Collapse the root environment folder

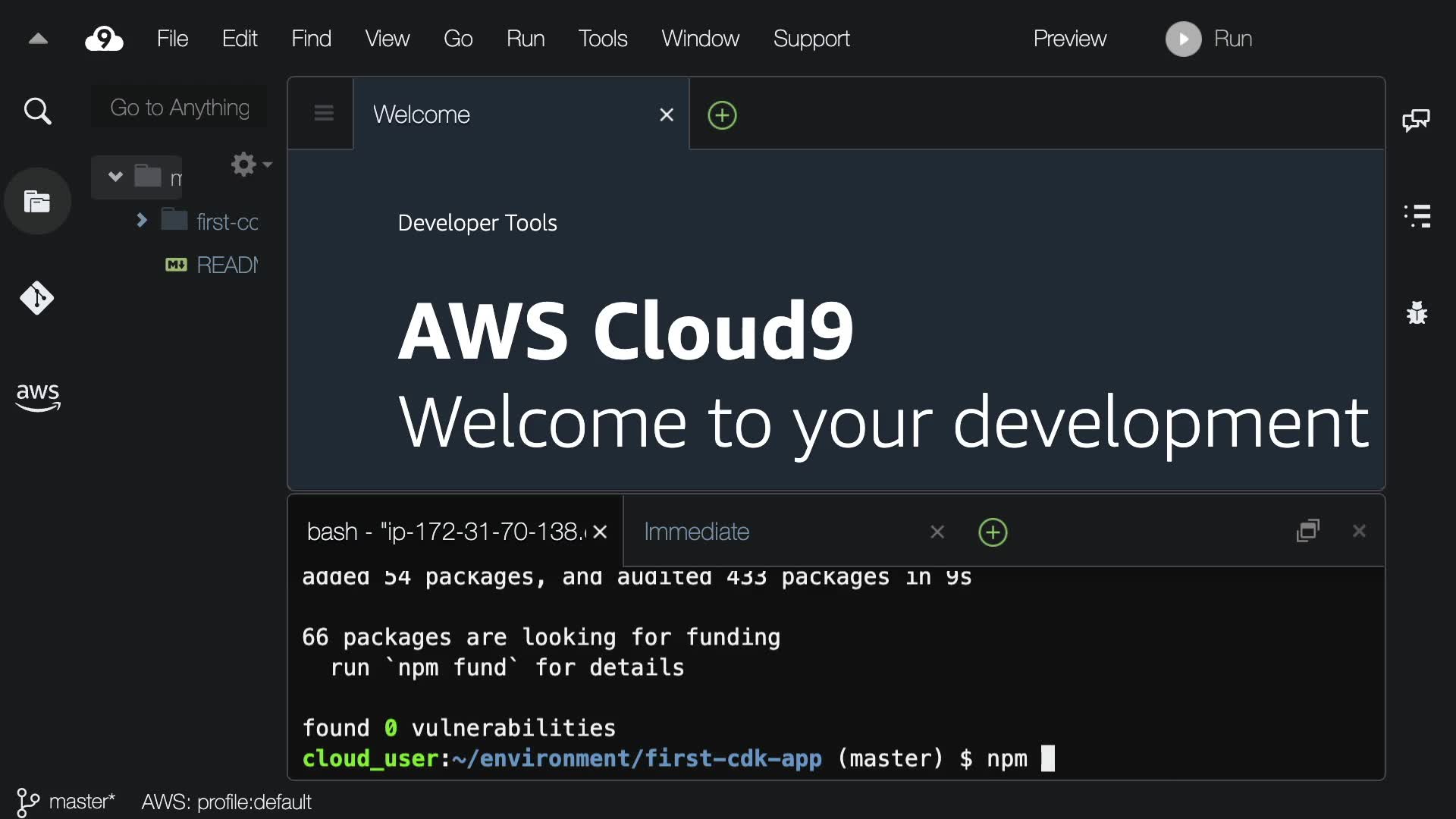(x=115, y=177)
